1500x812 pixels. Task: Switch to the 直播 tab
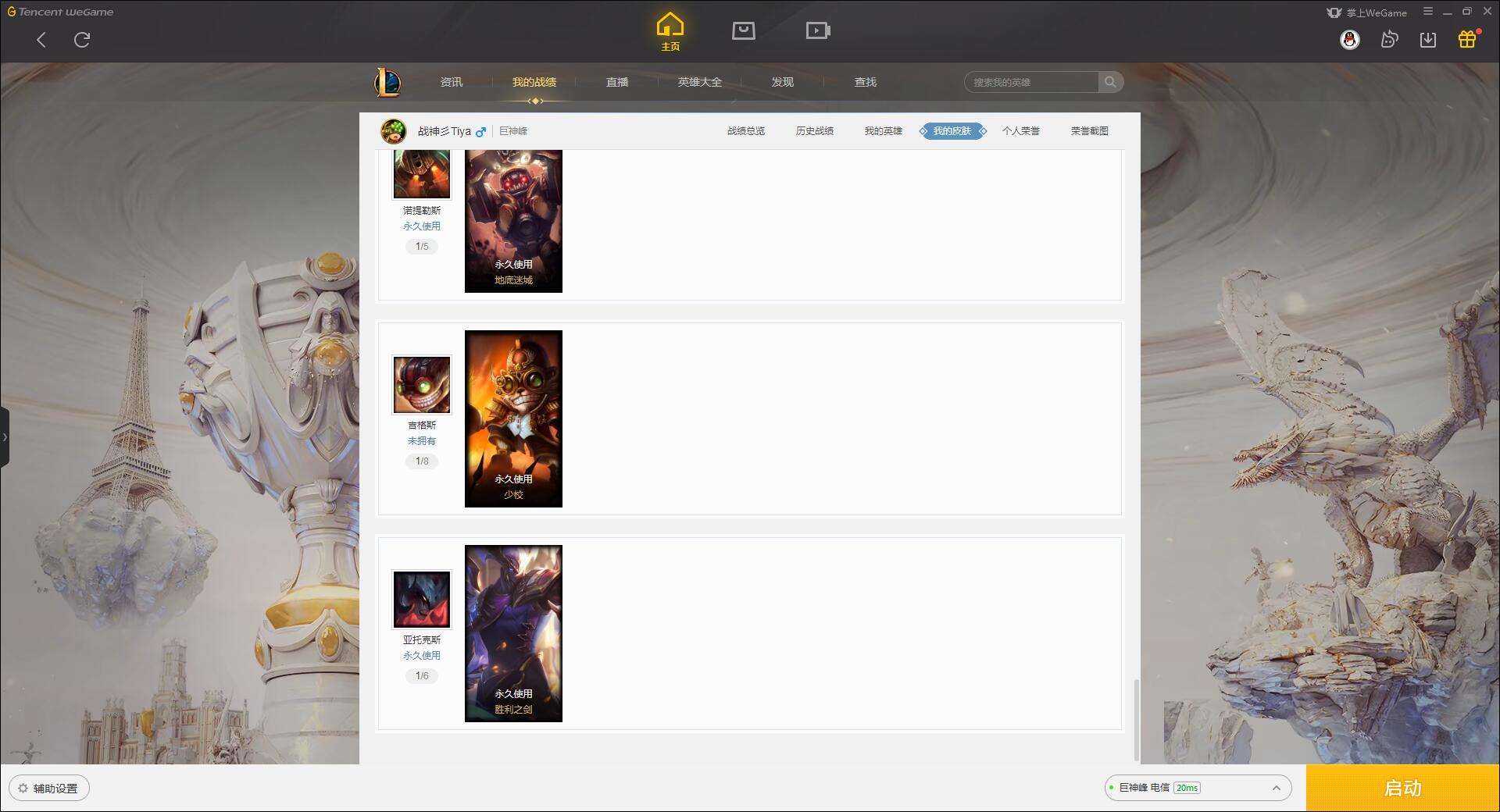coord(617,82)
